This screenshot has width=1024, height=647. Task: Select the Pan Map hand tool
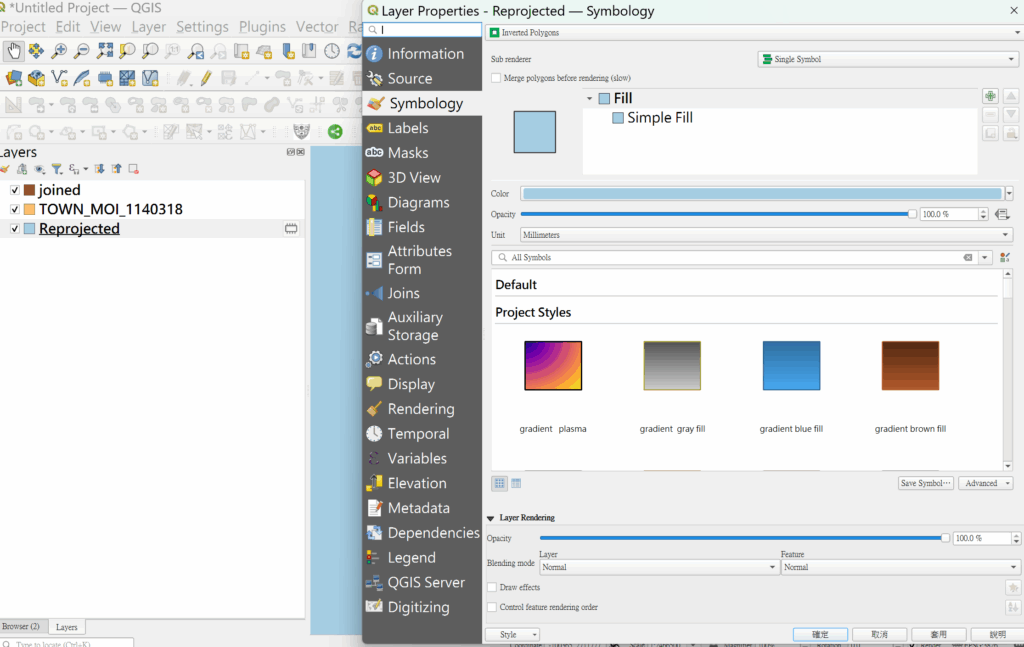click(x=13, y=51)
